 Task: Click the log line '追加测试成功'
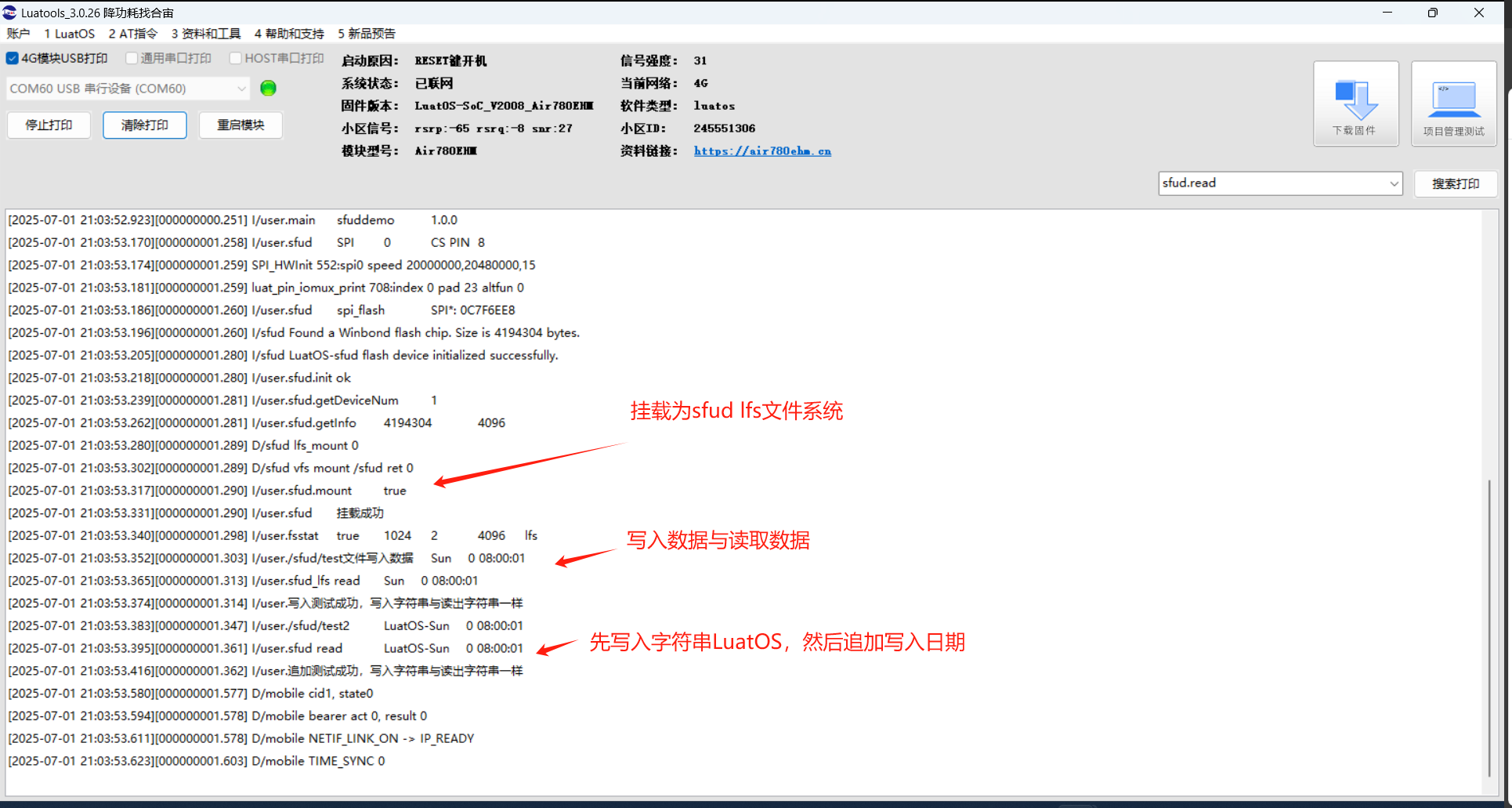pyautogui.click(x=266, y=671)
